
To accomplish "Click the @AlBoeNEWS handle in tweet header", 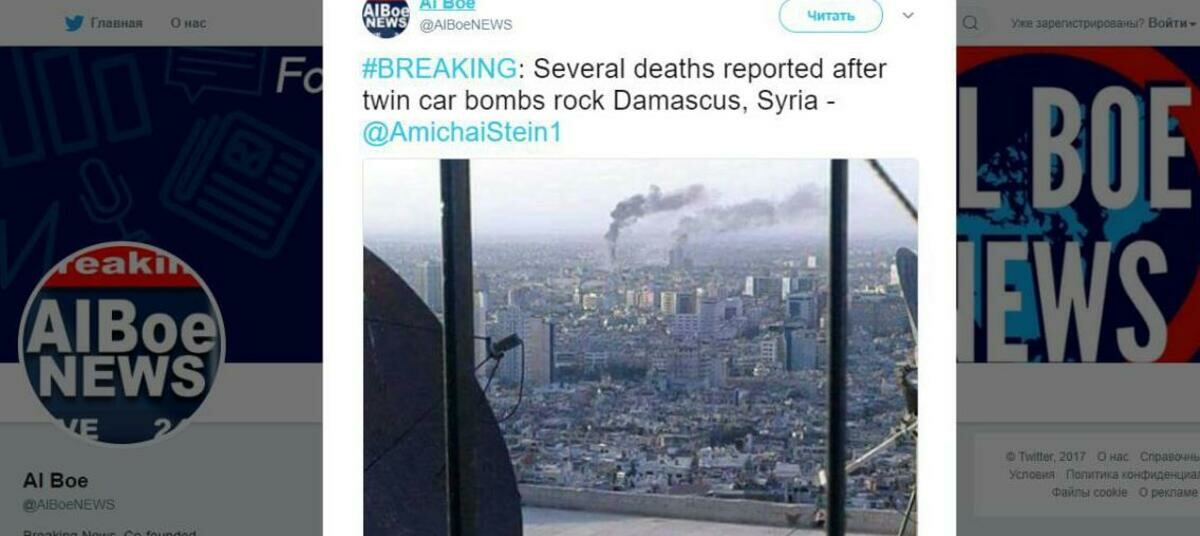I will click(465, 25).
